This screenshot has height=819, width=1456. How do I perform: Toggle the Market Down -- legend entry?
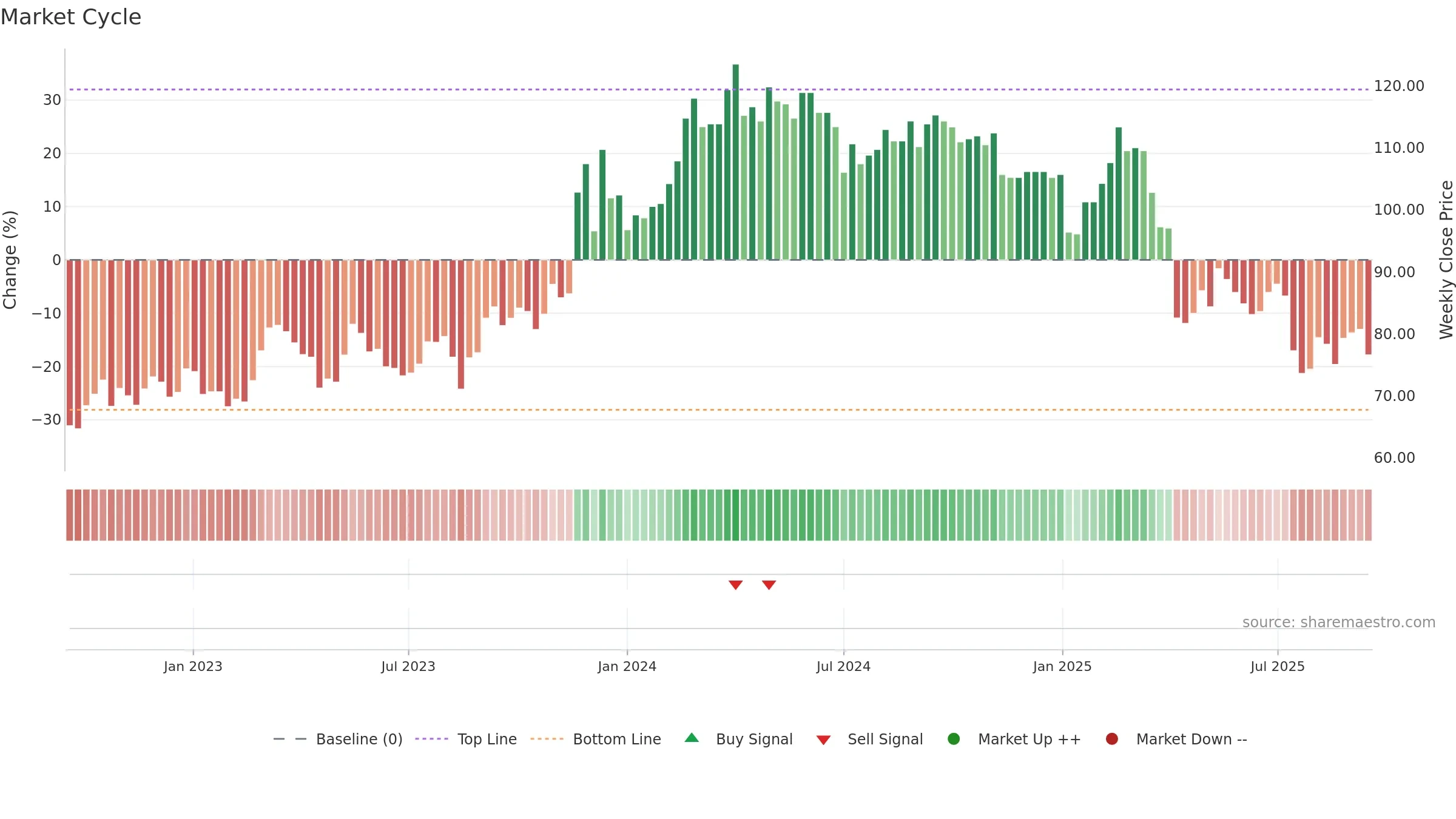1176,739
